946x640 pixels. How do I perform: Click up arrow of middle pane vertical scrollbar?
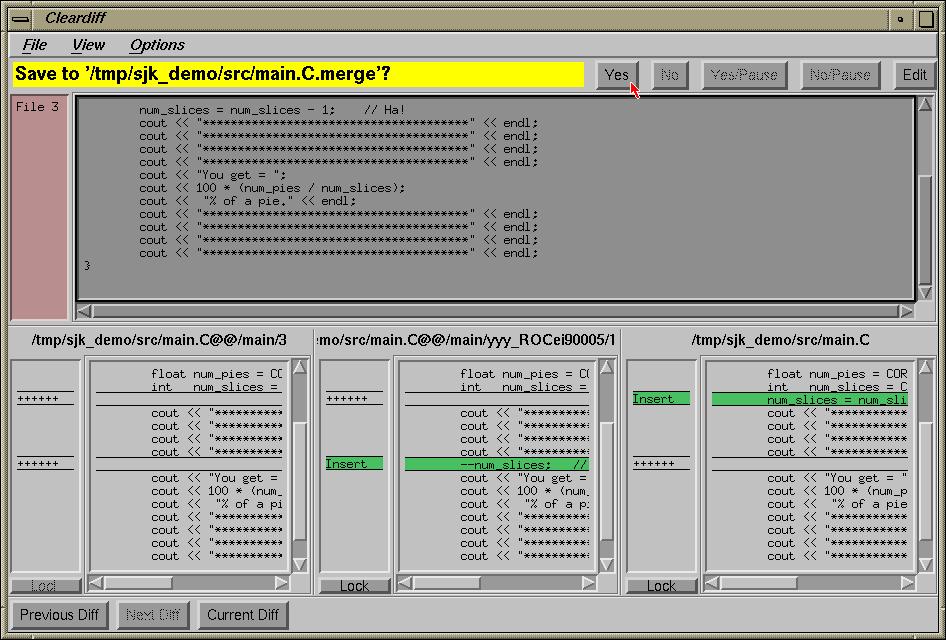pos(607,368)
